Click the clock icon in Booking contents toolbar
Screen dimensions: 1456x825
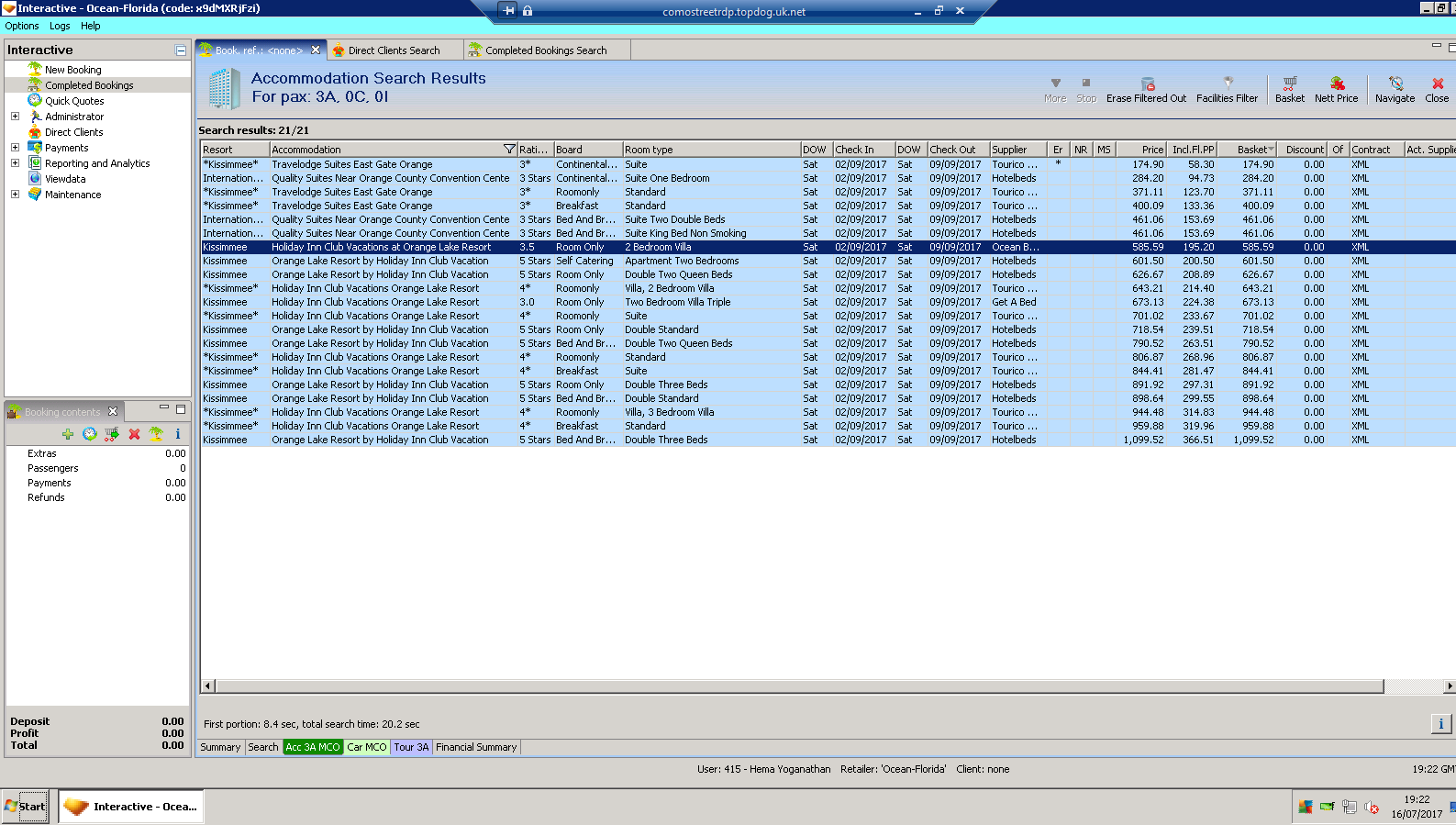point(90,434)
